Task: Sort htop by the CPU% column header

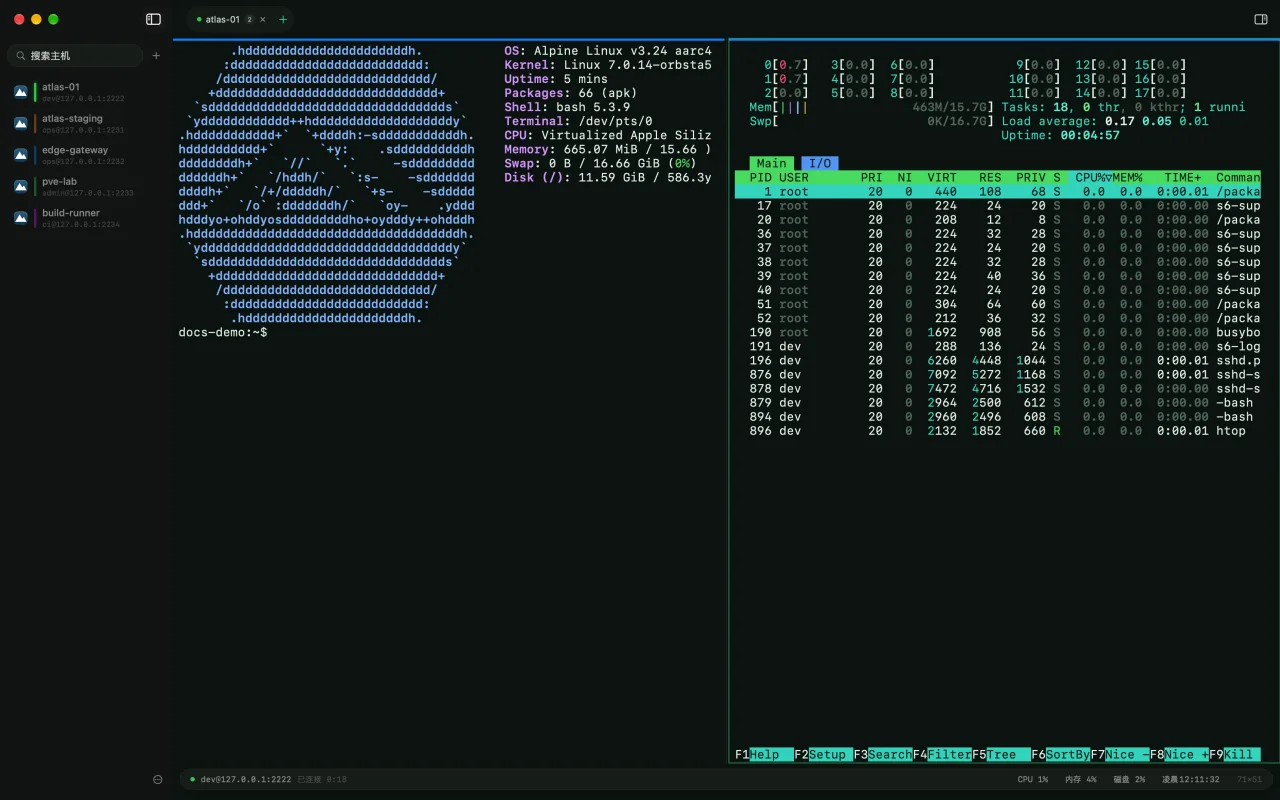Action: [1093, 177]
